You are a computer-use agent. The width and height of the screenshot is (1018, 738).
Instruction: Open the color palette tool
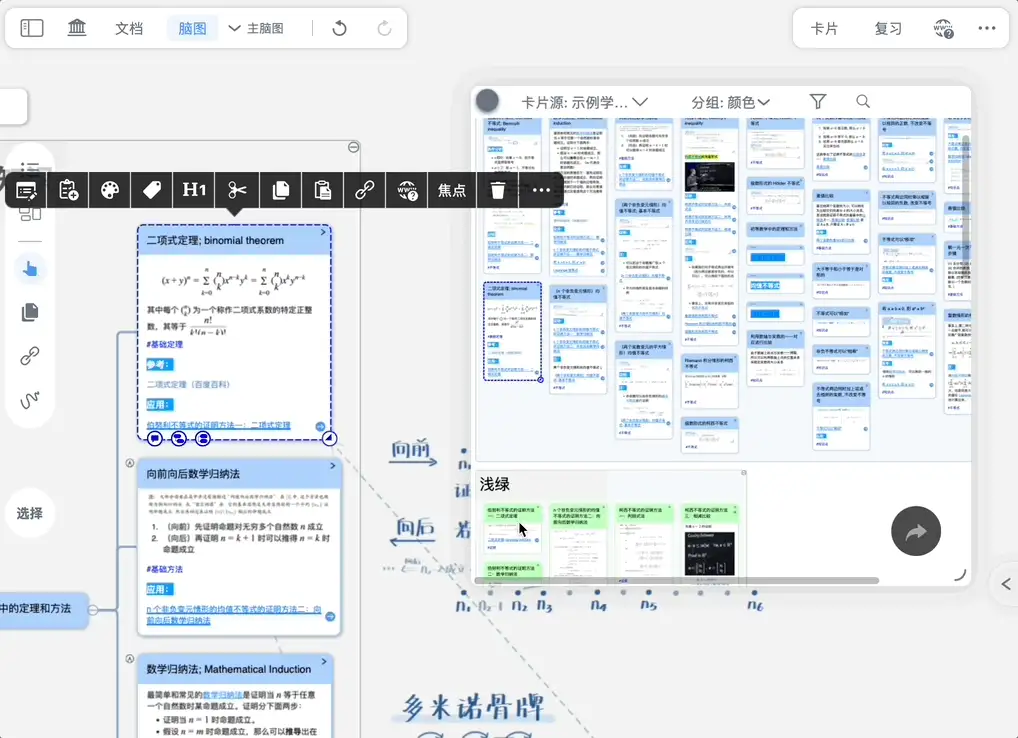(110, 190)
